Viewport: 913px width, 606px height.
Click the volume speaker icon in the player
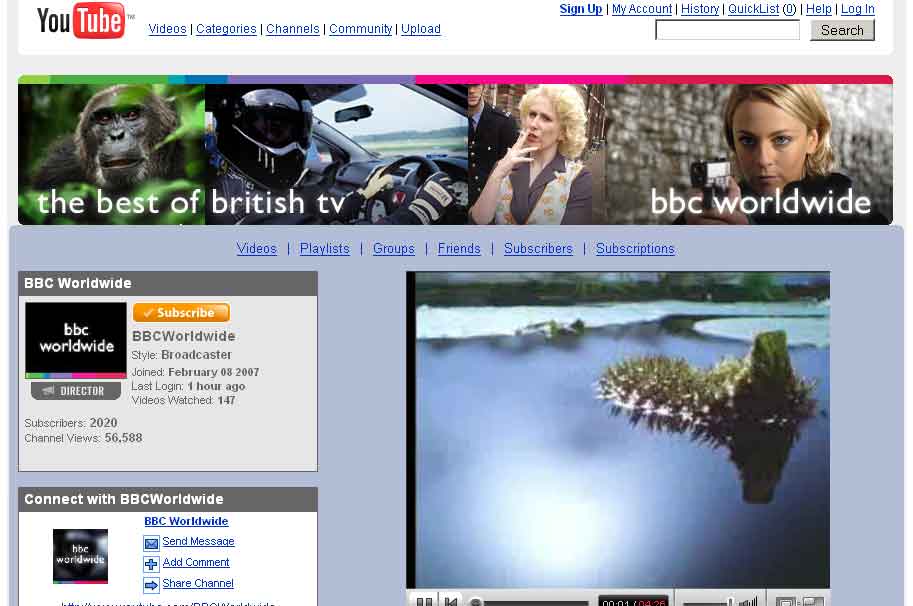coord(747,601)
